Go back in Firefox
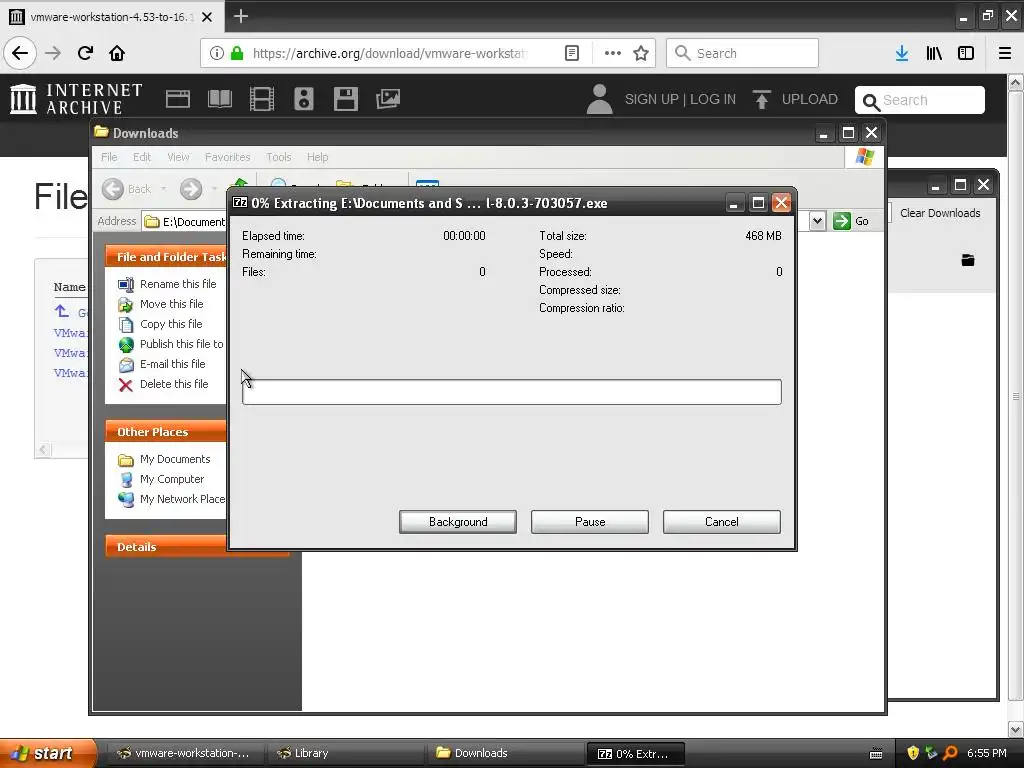The image size is (1024, 768). [x=20, y=53]
